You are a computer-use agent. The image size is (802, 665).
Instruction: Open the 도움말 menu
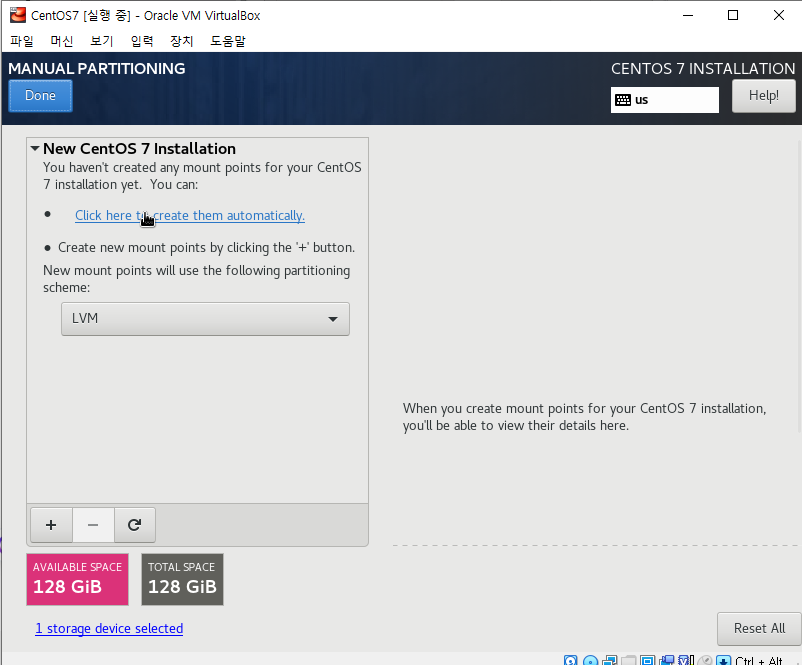228,41
